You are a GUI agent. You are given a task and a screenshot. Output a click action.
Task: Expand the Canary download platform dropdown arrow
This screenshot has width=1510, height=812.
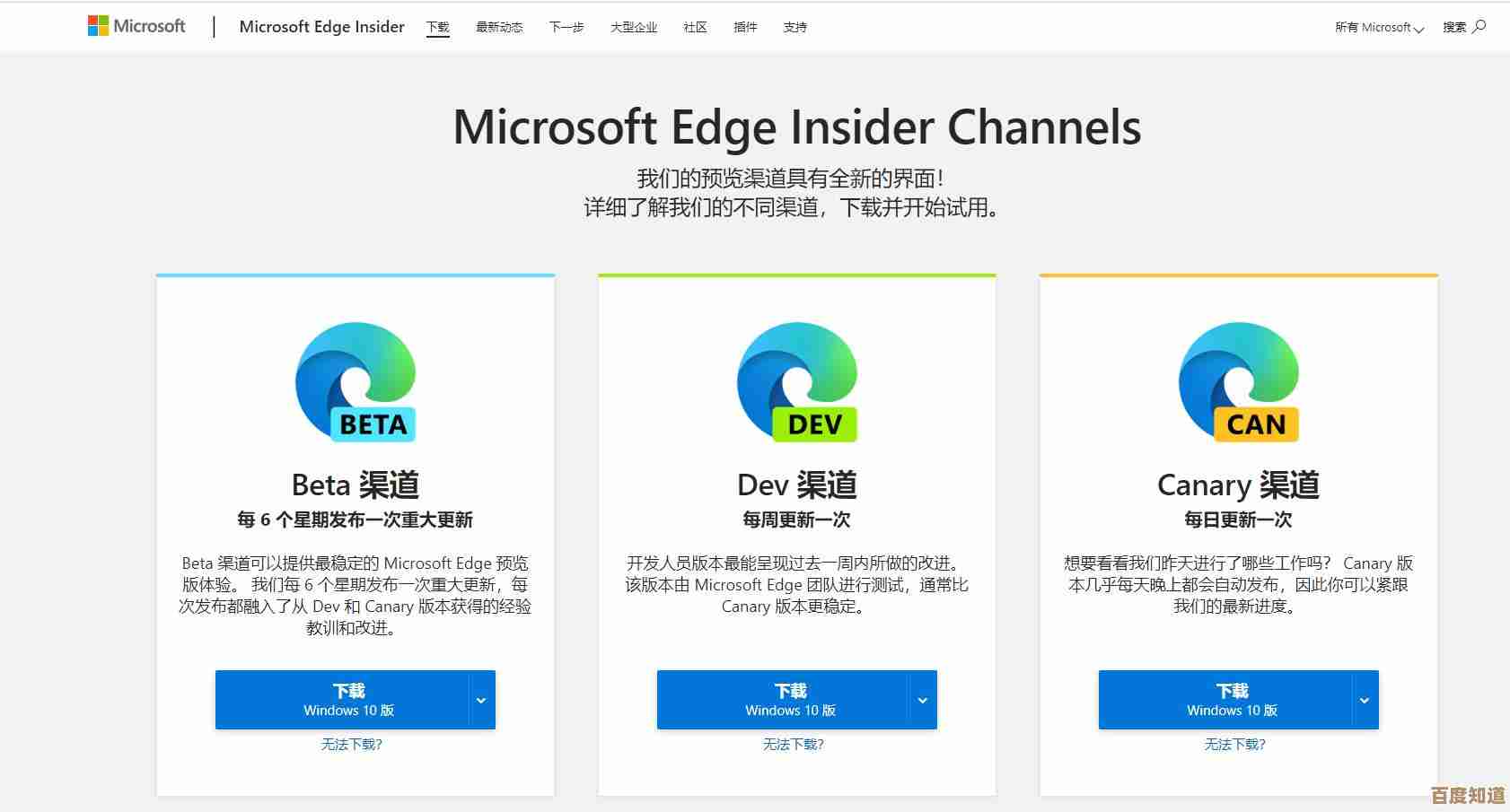(x=1364, y=700)
